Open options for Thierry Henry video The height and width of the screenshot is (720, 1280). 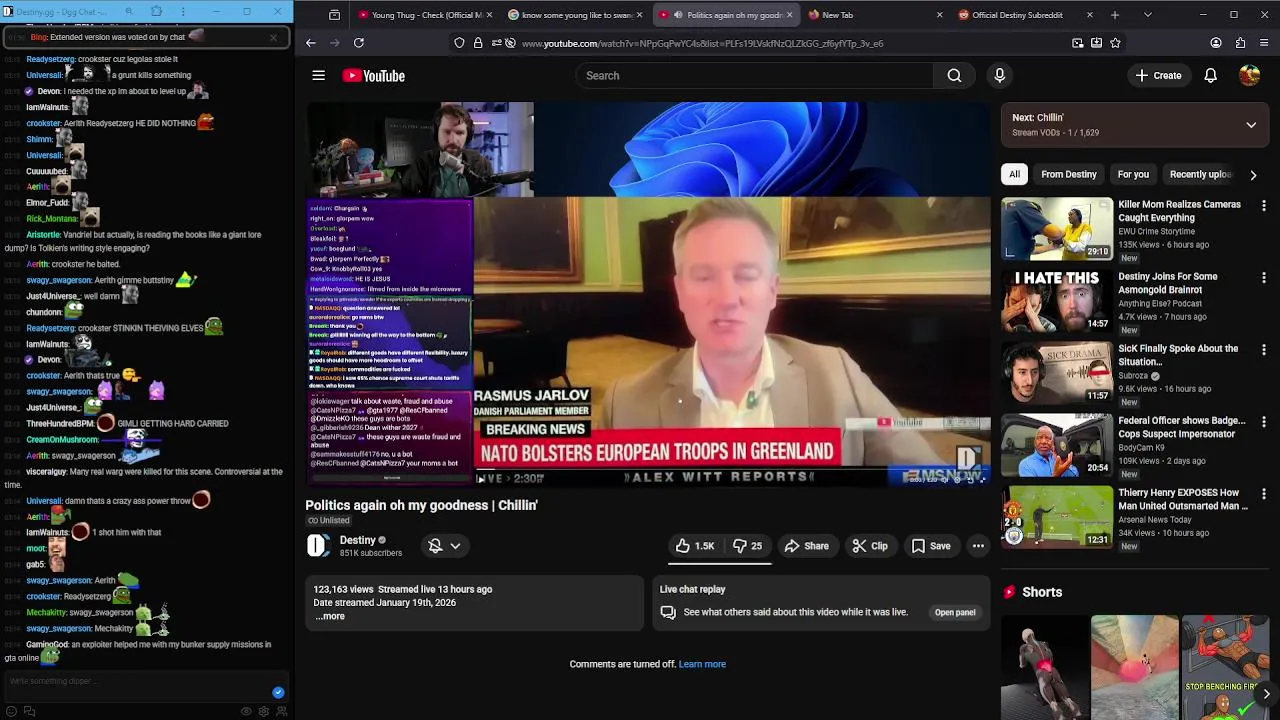[x=1264, y=494]
